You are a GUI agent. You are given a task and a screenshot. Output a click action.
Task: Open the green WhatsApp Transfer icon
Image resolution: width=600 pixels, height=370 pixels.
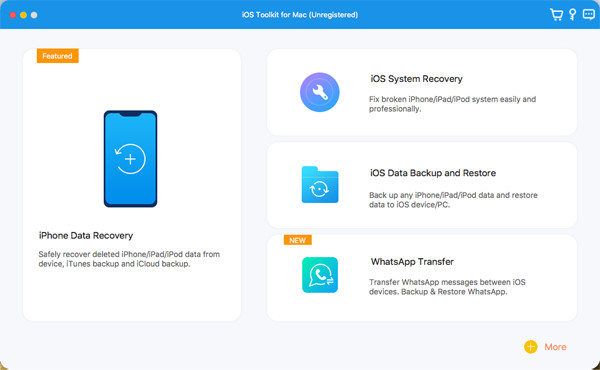(320, 275)
